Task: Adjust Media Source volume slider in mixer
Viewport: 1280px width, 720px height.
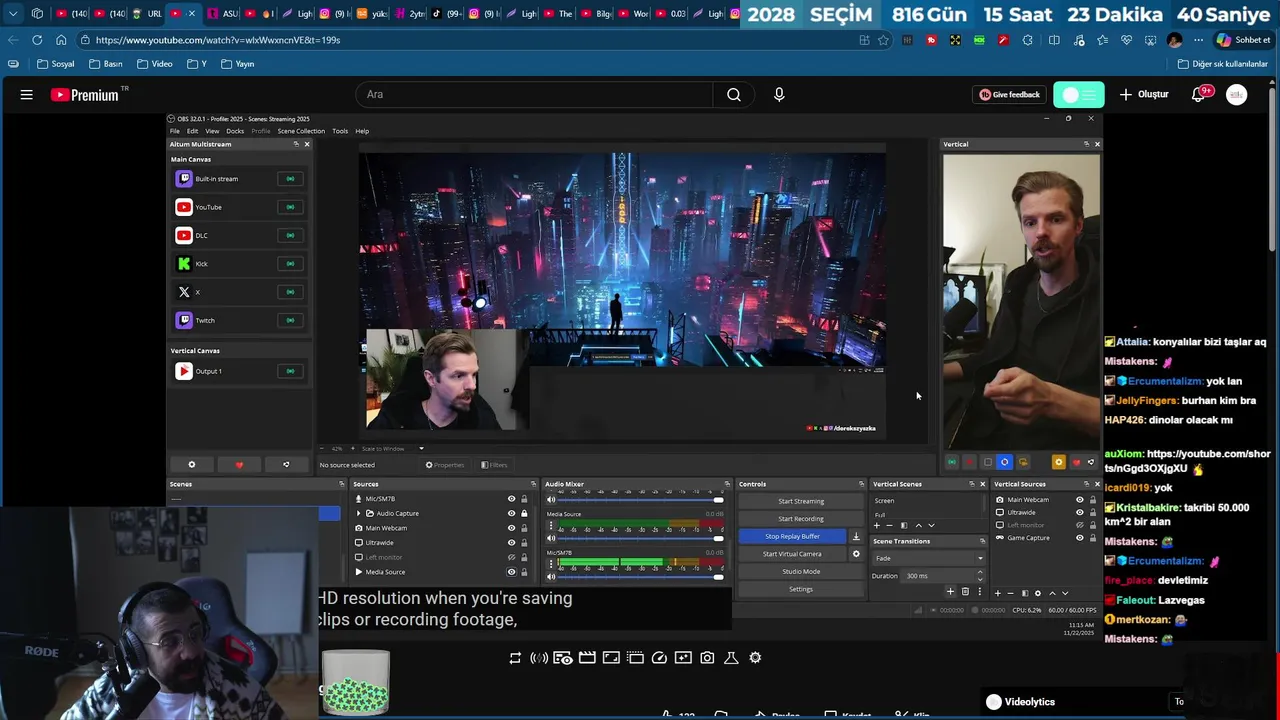Action: [x=640, y=538]
